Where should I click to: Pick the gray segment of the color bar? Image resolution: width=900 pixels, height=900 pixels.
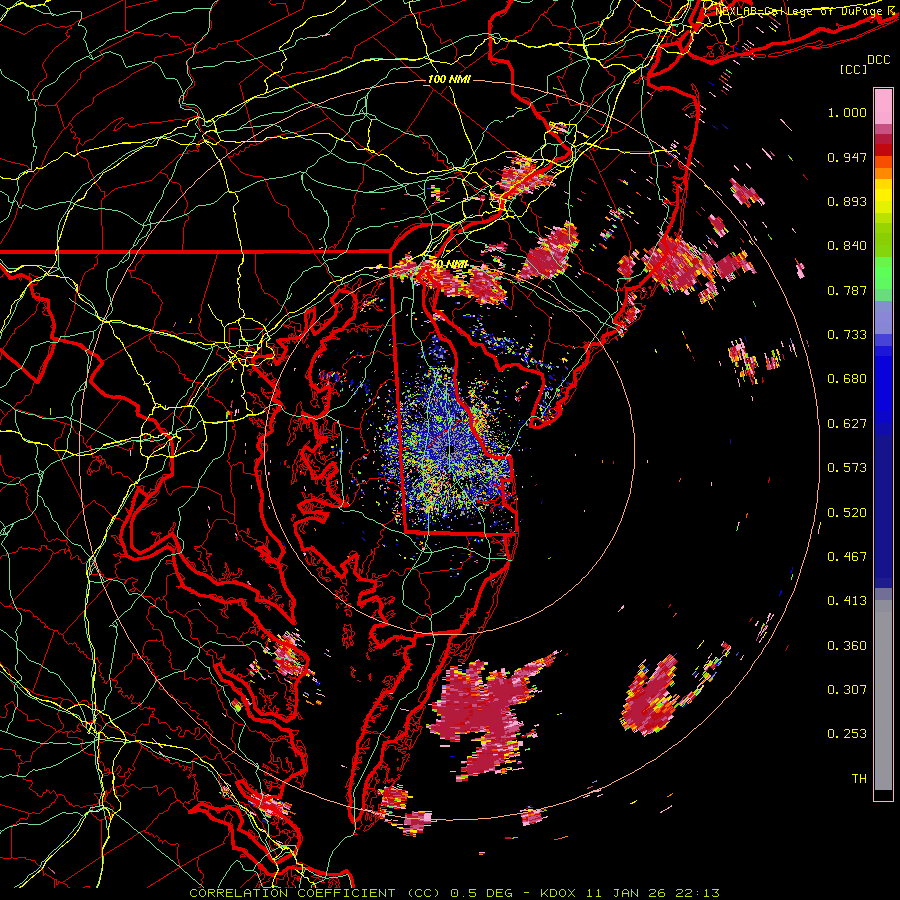(883, 695)
